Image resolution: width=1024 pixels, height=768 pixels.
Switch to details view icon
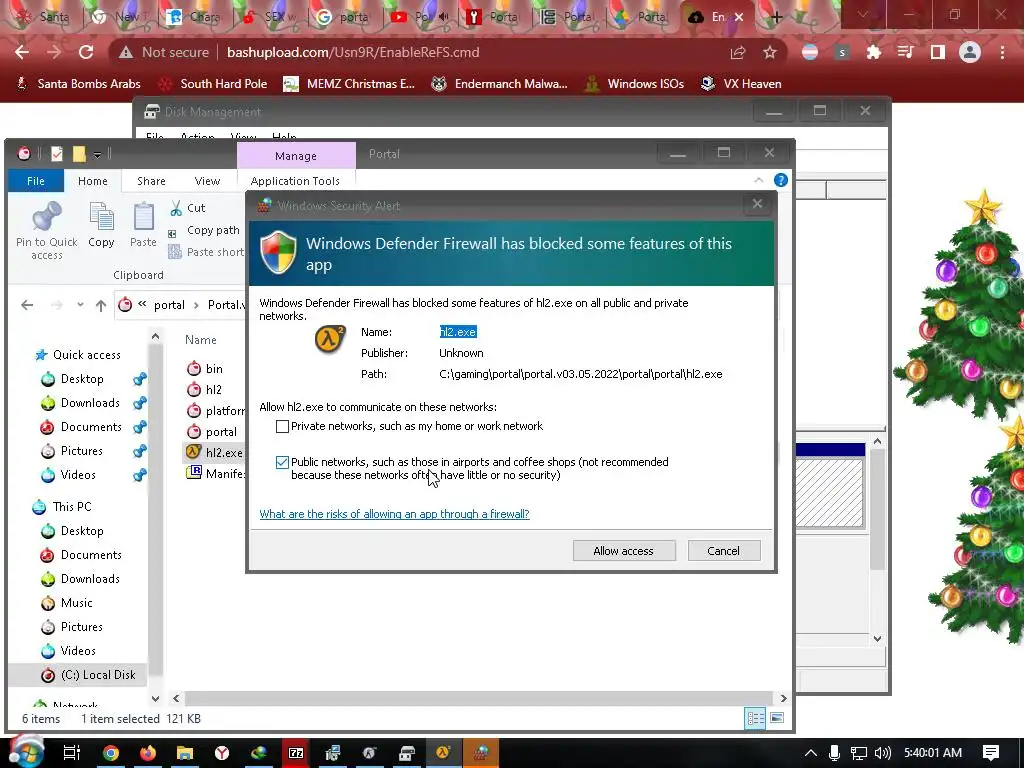coord(756,718)
